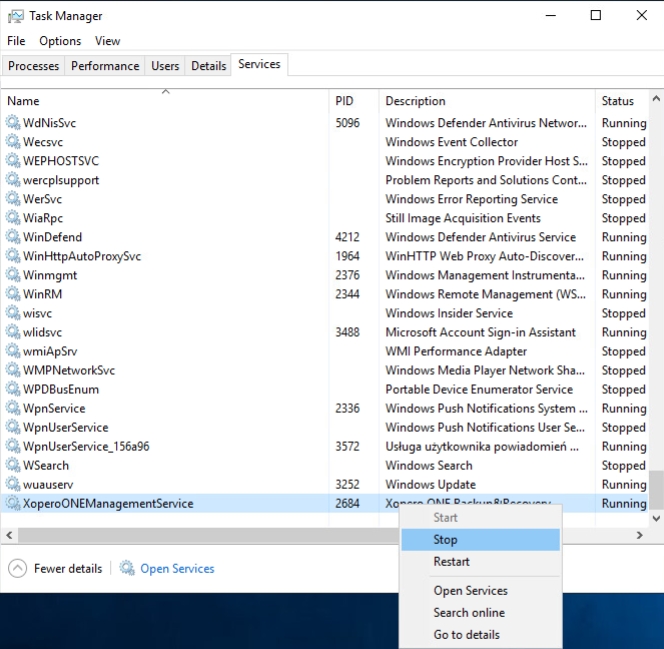Screen dimensions: 664x649
Task: Click the gear icon beside WinDefend service
Action: pos(13,238)
